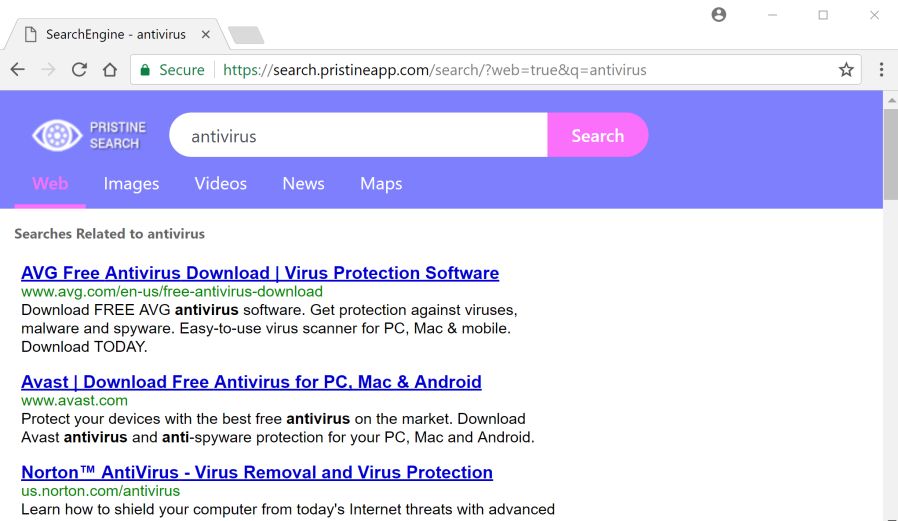
Task: Bookmark this page with the star icon
Action: pyautogui.click(x=846, y=70)
